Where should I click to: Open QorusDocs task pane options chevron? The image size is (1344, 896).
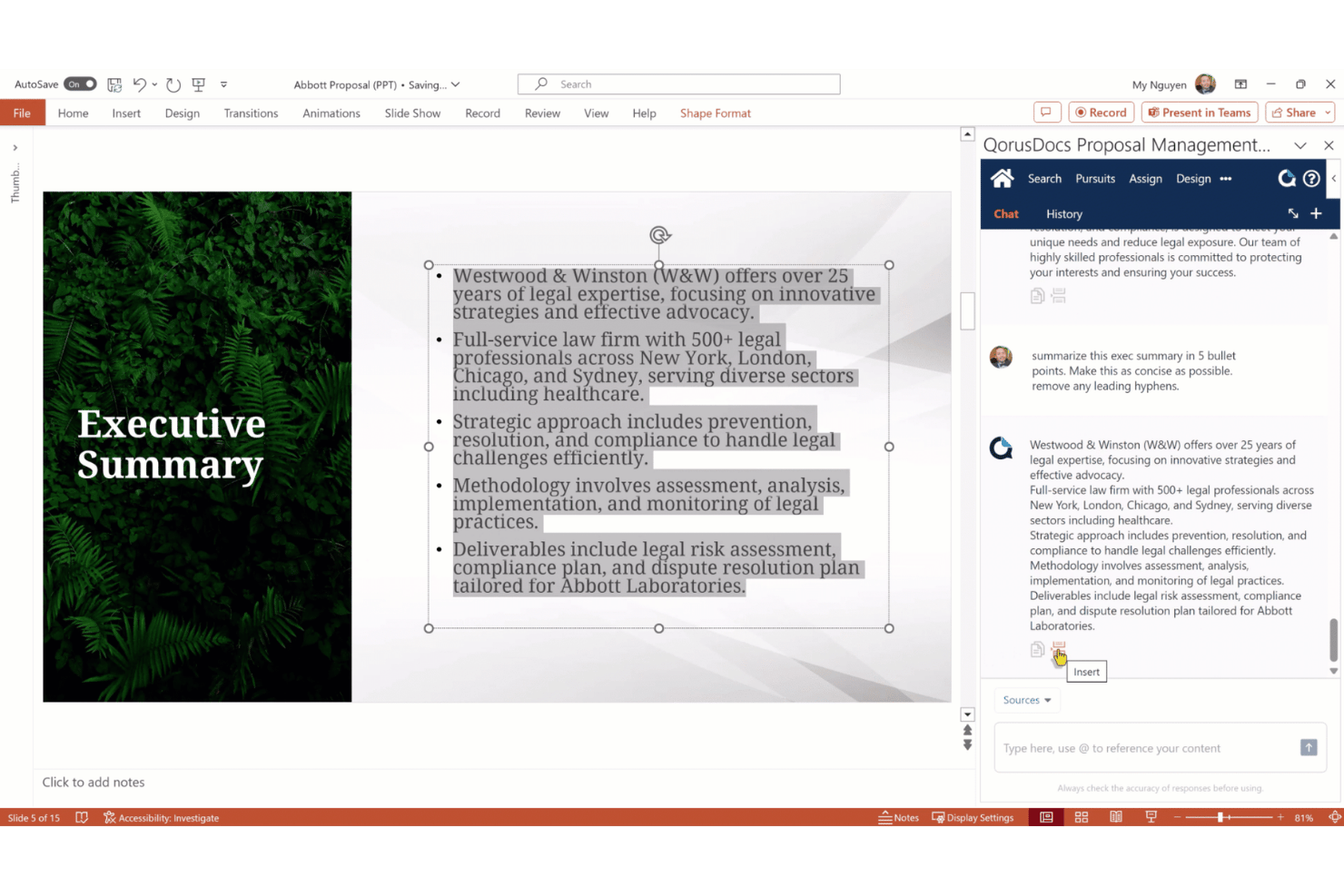pyautogui.click(x=1300, y=145)
